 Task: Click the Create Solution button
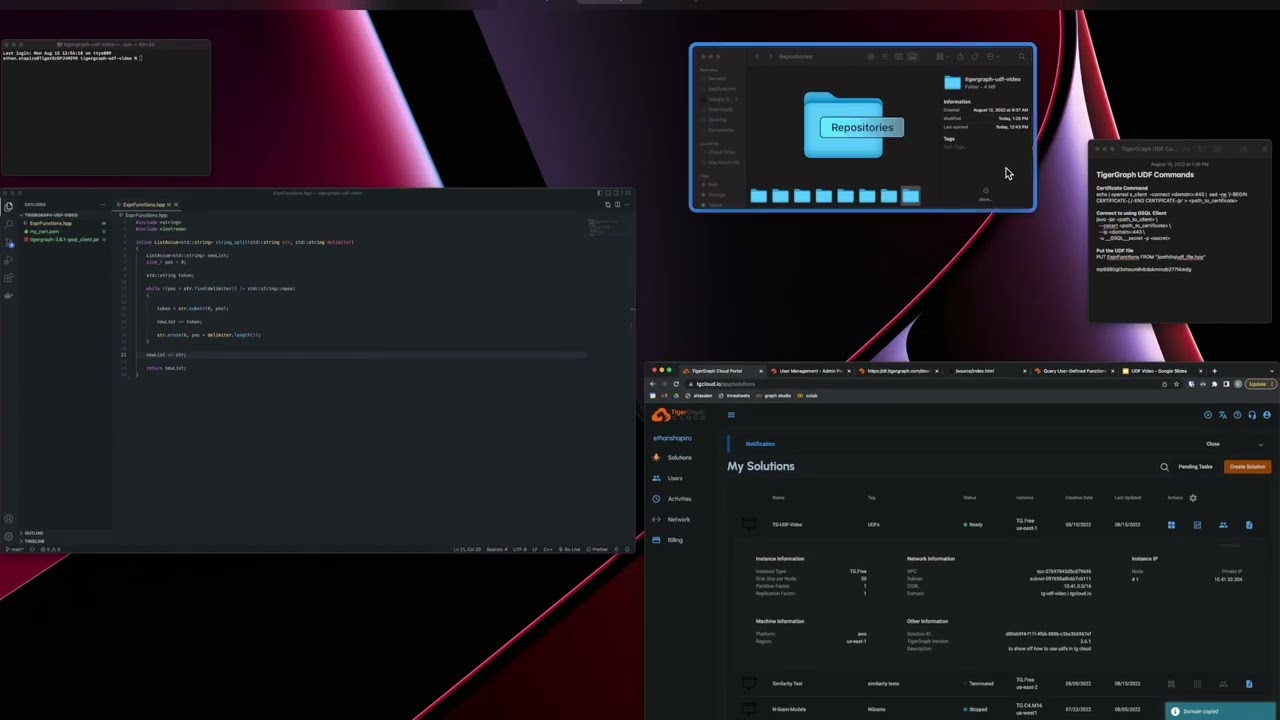pyautogui.click(x=1247, y=467)
